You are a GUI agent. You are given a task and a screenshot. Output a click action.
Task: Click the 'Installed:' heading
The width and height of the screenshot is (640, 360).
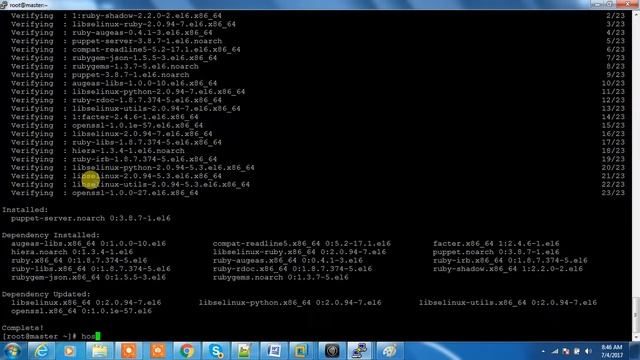[25, 210]
